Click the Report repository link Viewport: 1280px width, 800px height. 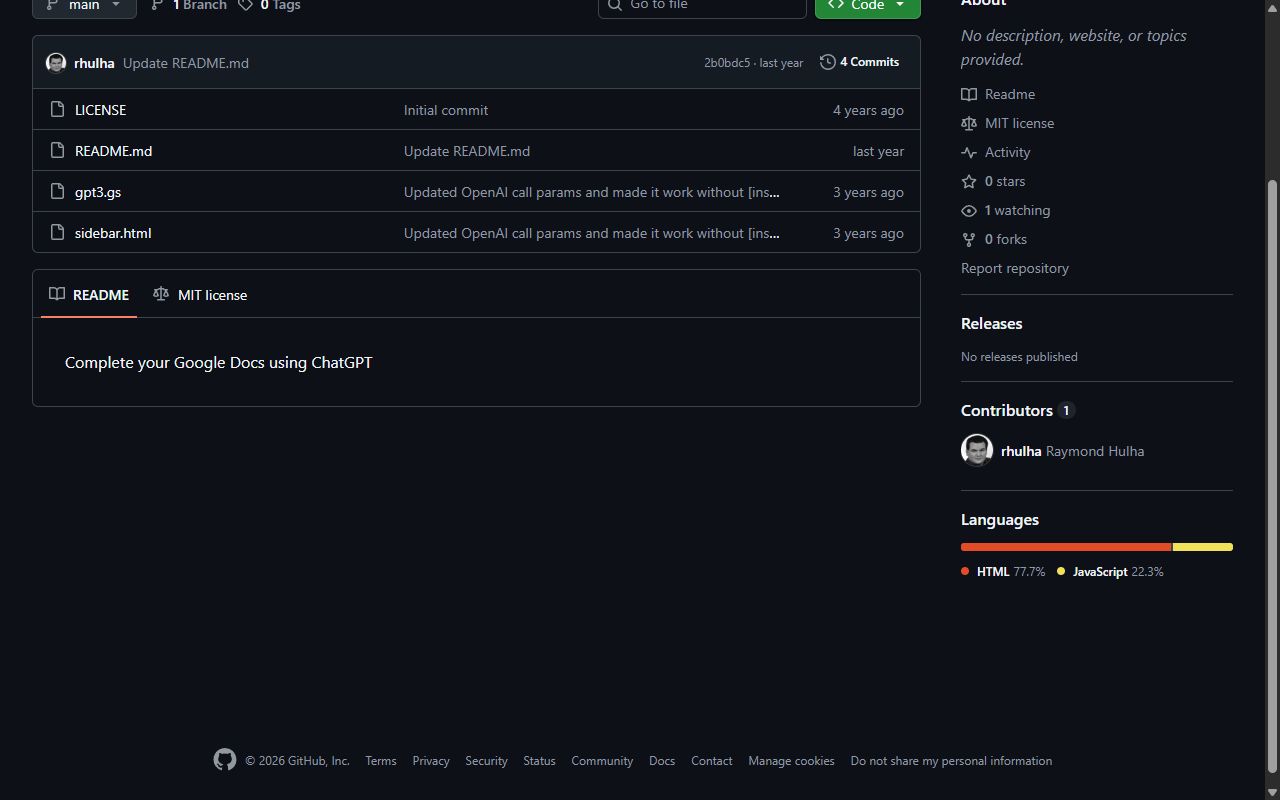point(1015,268)
